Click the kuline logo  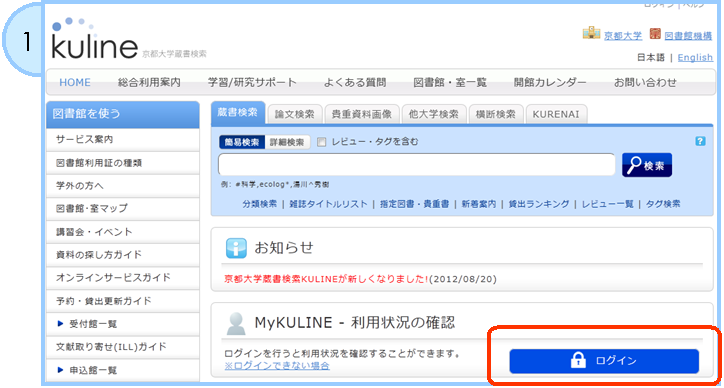[95, 39]
